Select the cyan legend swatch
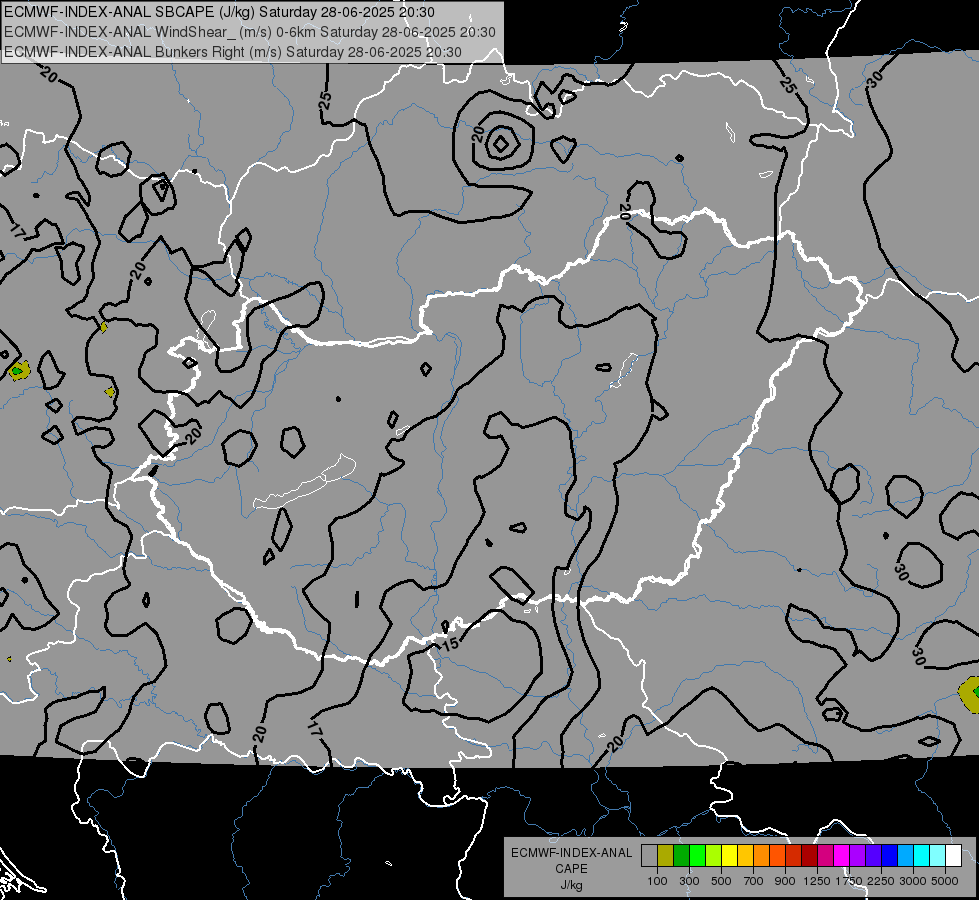This screenshot has height=900, width=979. click(922, 856)
